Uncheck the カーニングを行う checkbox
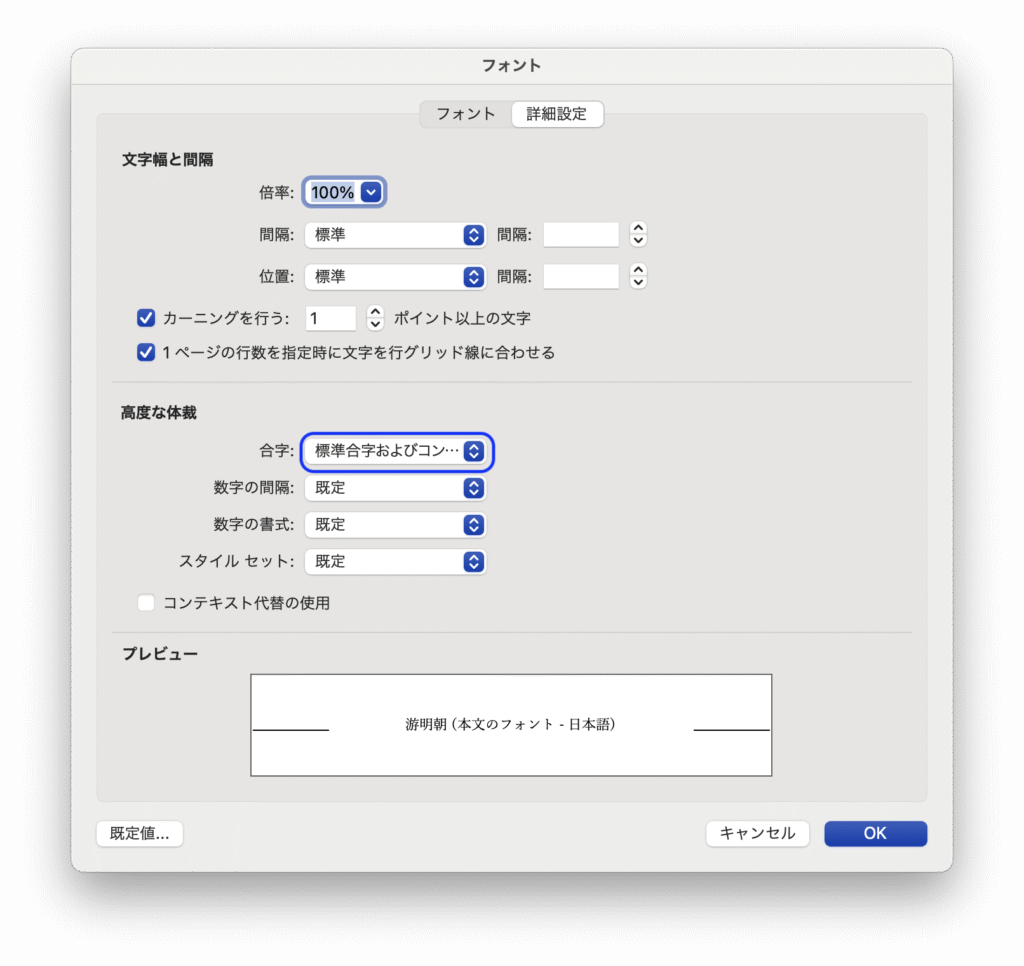This screenshot has width=1024, height=966. (x=146, y=318)
